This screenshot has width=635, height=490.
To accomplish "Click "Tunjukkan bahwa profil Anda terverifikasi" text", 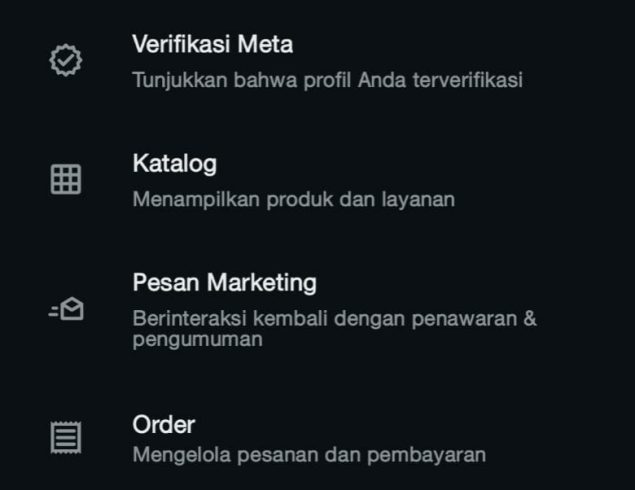I will click(327, 79).
